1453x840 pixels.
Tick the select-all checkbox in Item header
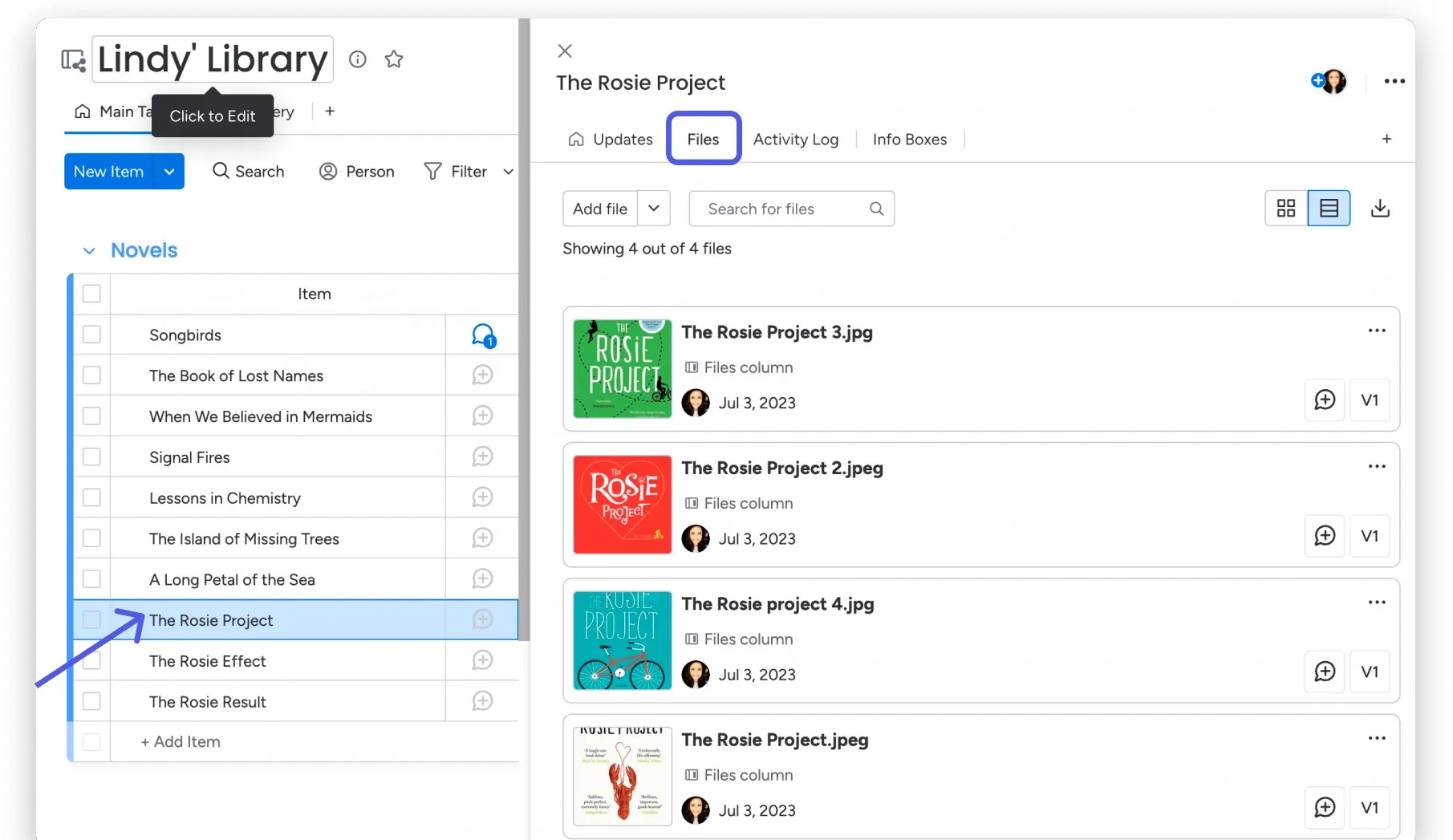pyautogui.click(x=91, y=294)
